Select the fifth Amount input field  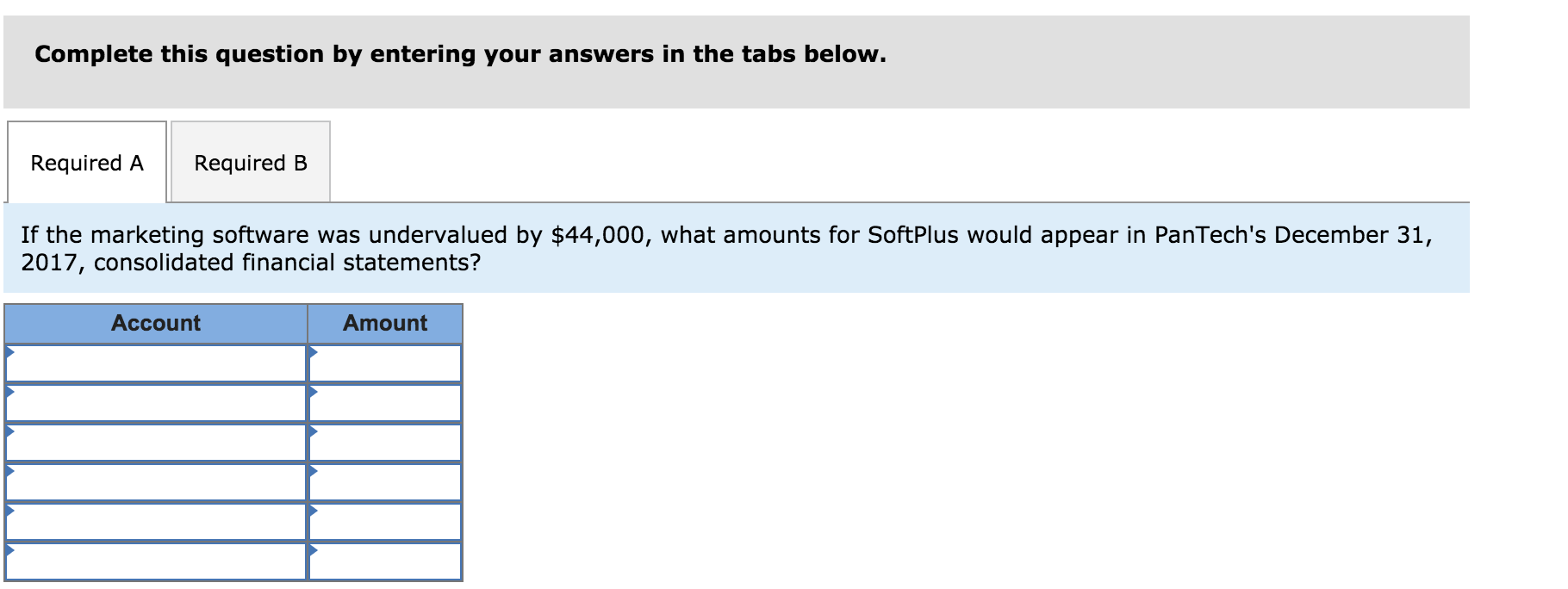click(388, 521)
